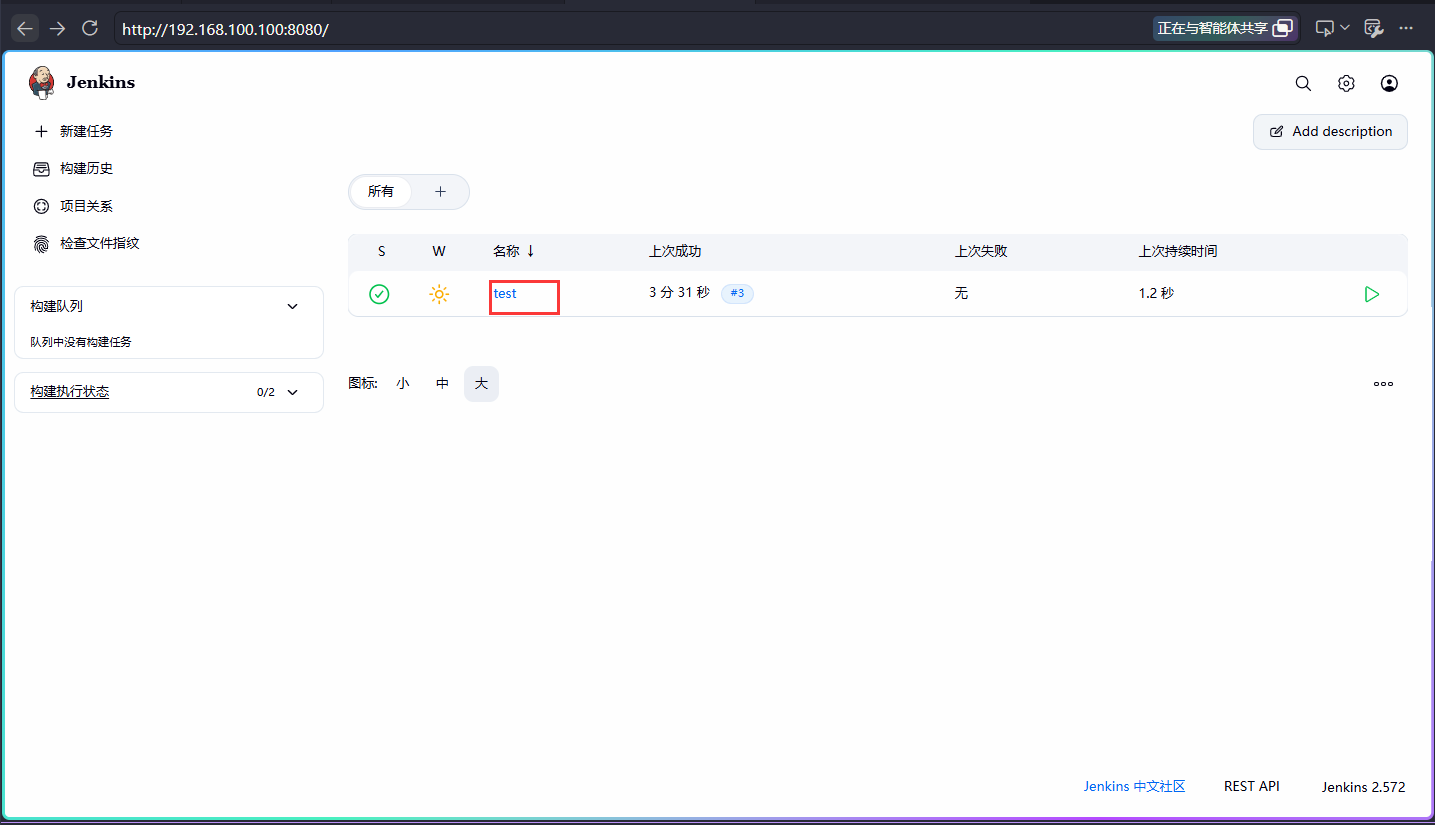Sort by 上次成功 column header
This screenshot has width=1435, height=825.
click(675, 251)
